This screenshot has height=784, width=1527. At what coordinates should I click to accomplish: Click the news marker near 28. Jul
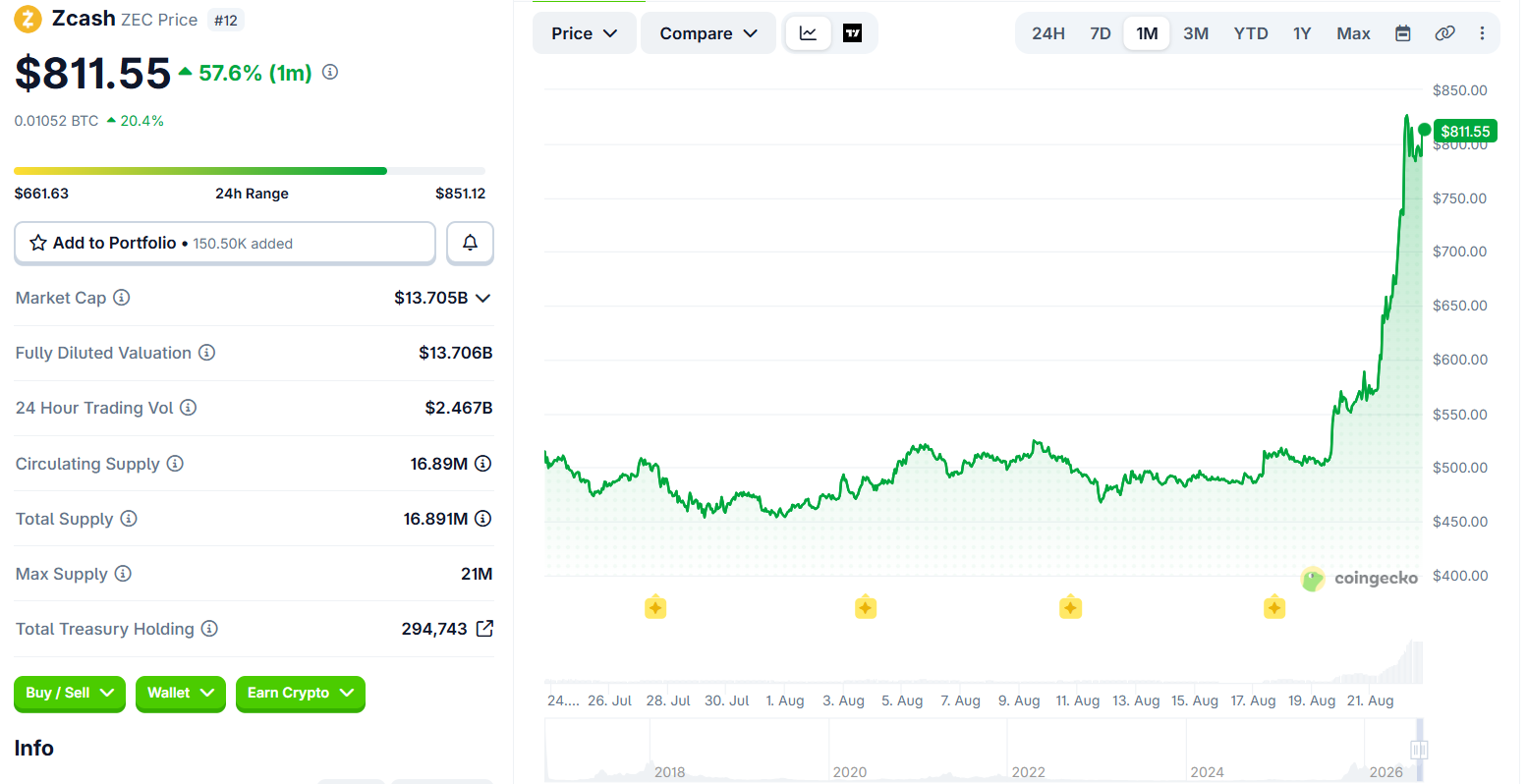[655, 607]
